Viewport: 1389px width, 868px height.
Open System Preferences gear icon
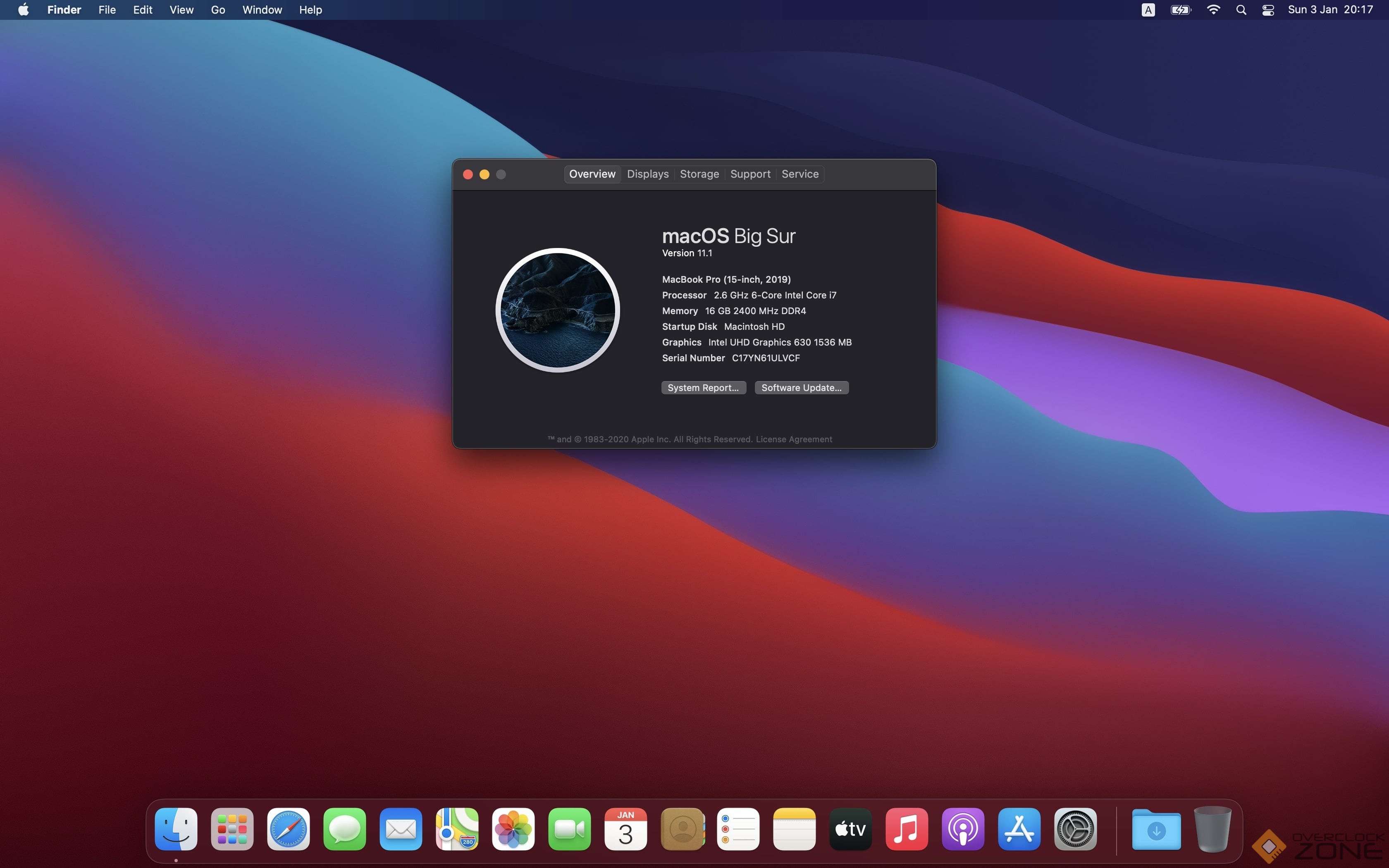[1075, 829]
